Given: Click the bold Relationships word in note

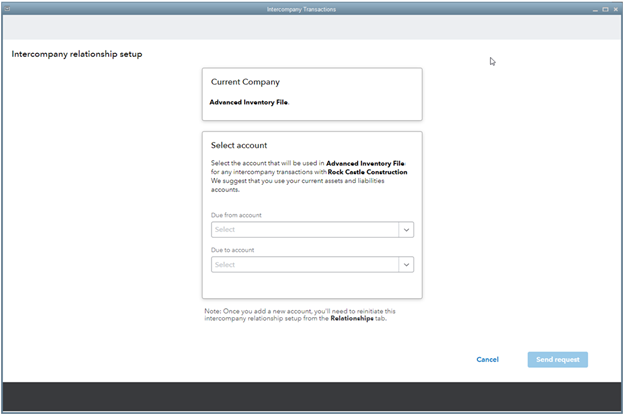Looking at the screenshot, I should point(355,320).
